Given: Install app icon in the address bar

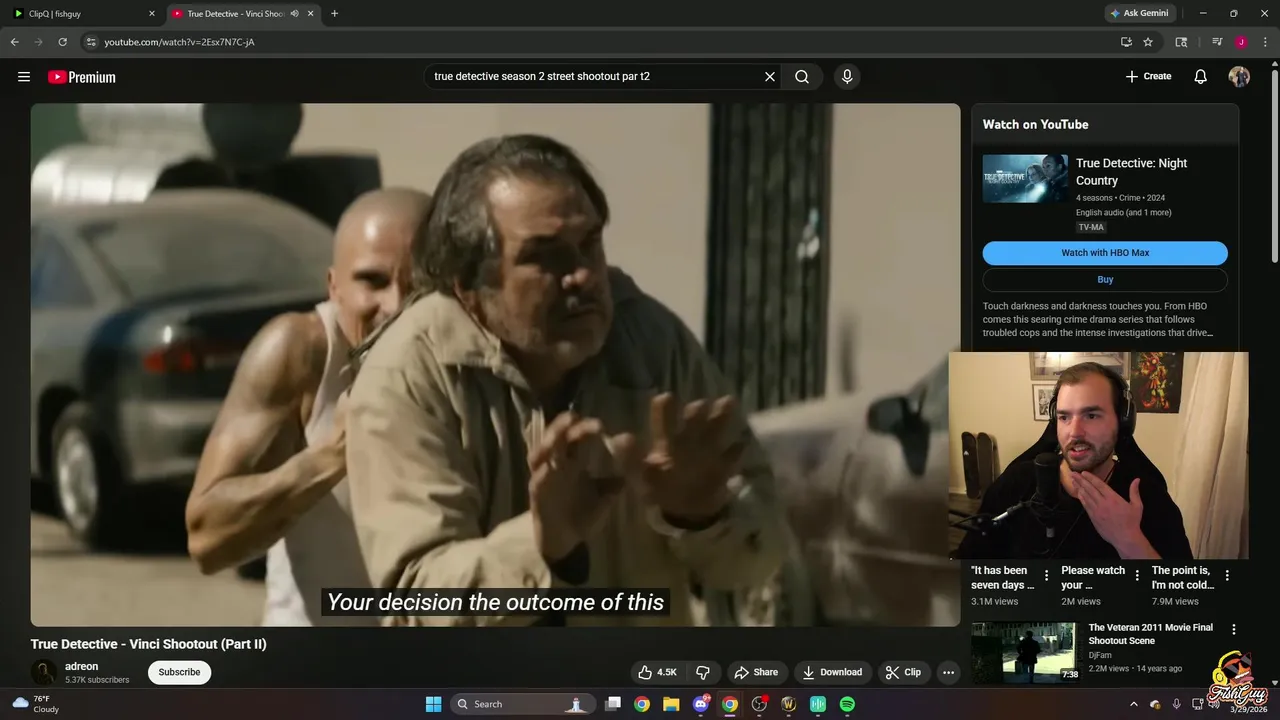Looking at the screenshot, I should click(x=1126, y=42).
